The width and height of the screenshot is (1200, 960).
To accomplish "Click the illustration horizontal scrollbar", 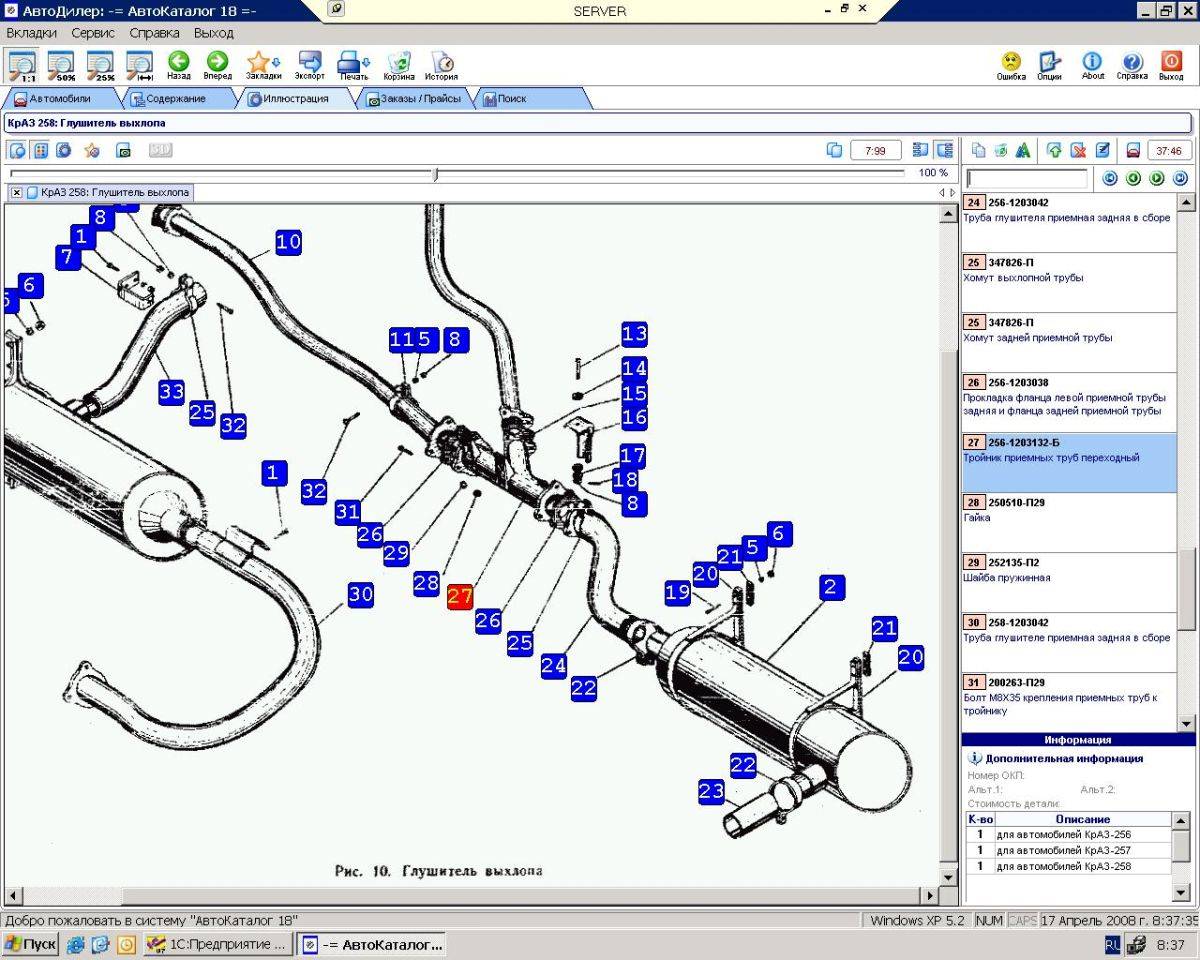I will point(471,896).
